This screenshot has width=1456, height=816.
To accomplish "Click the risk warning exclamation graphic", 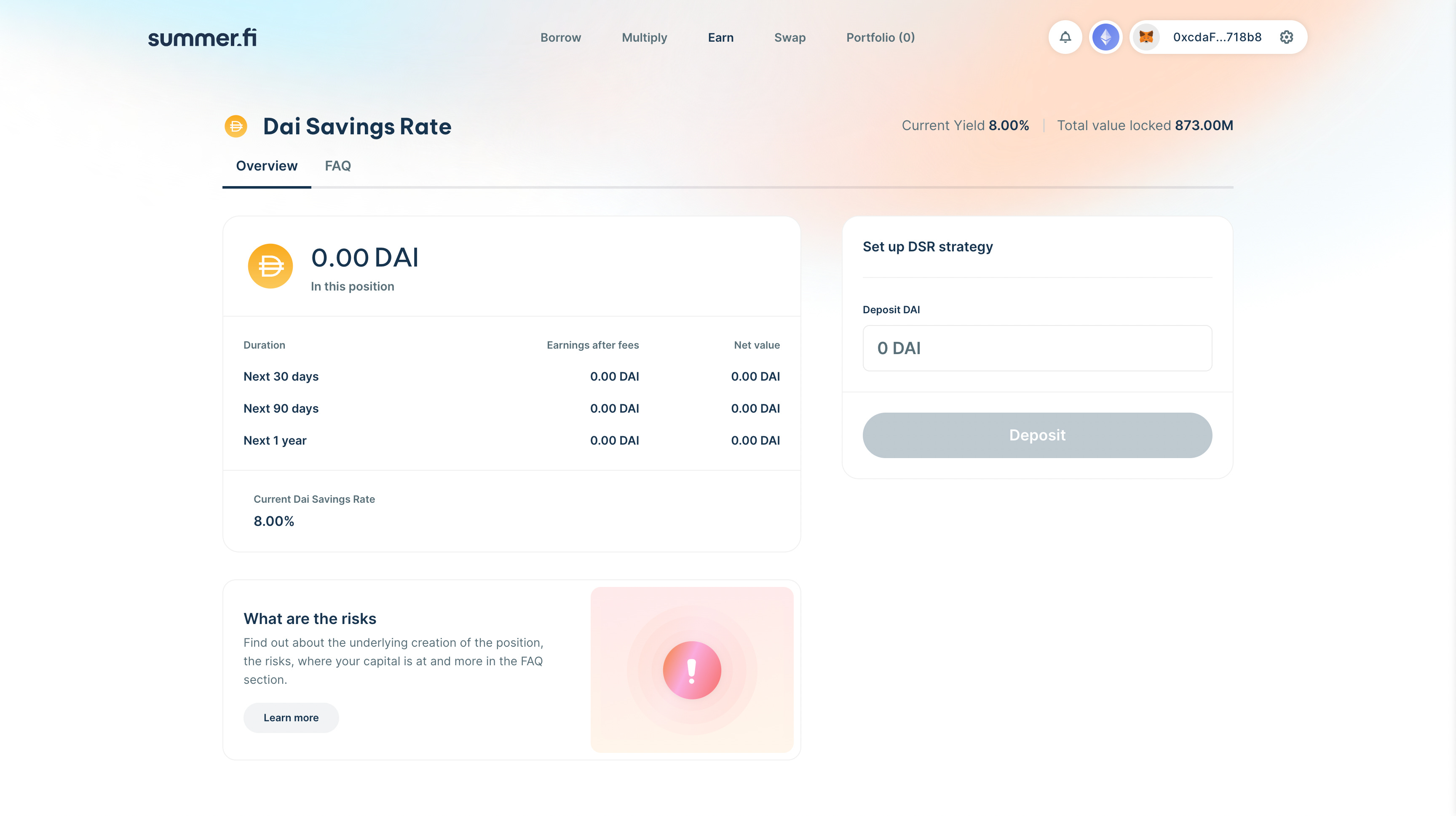I will click(692, 670).
